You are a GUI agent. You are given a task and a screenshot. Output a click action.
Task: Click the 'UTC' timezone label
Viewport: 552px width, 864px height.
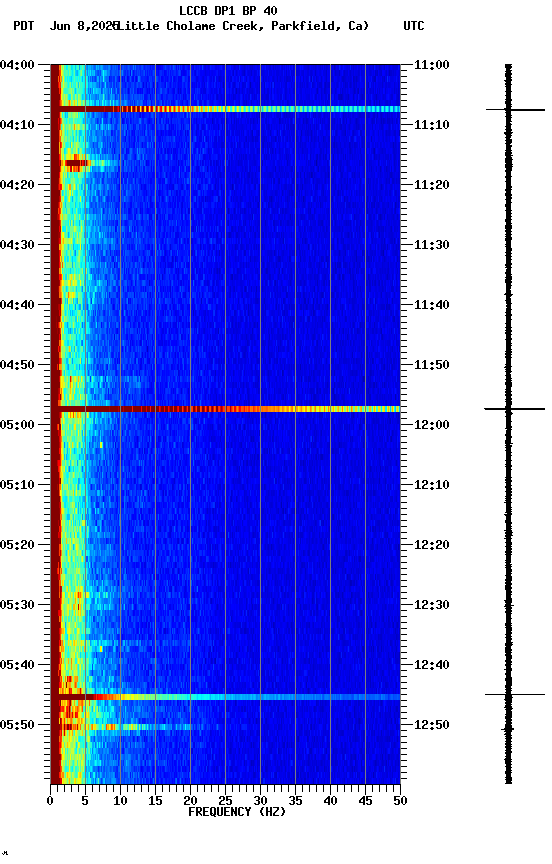tap(414, 26)
